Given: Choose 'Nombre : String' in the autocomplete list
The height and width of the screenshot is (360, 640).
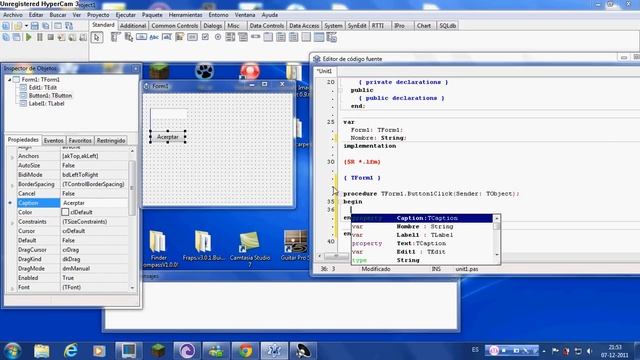Looking at the screenshot, I should [x=422, y=227].
